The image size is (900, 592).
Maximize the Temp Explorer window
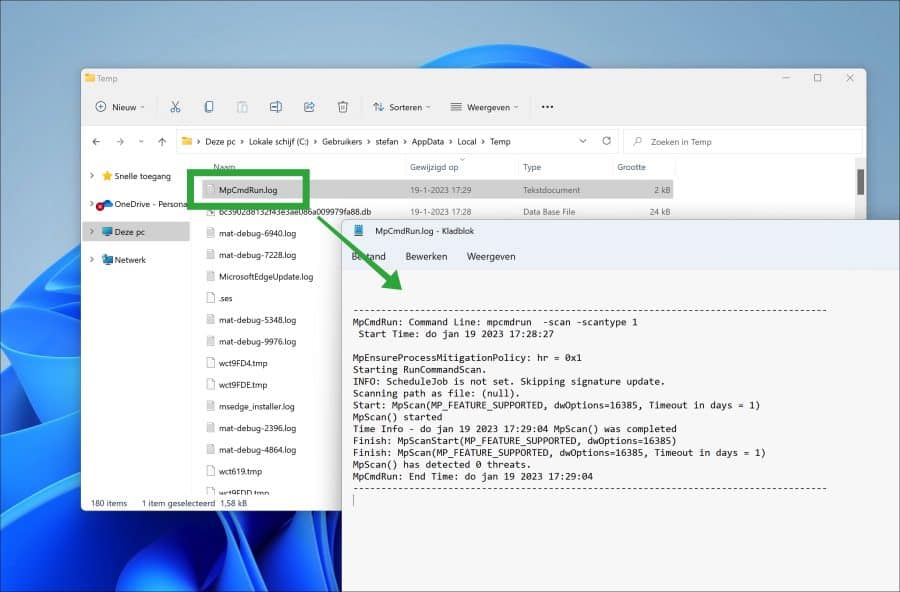(817, 78)
